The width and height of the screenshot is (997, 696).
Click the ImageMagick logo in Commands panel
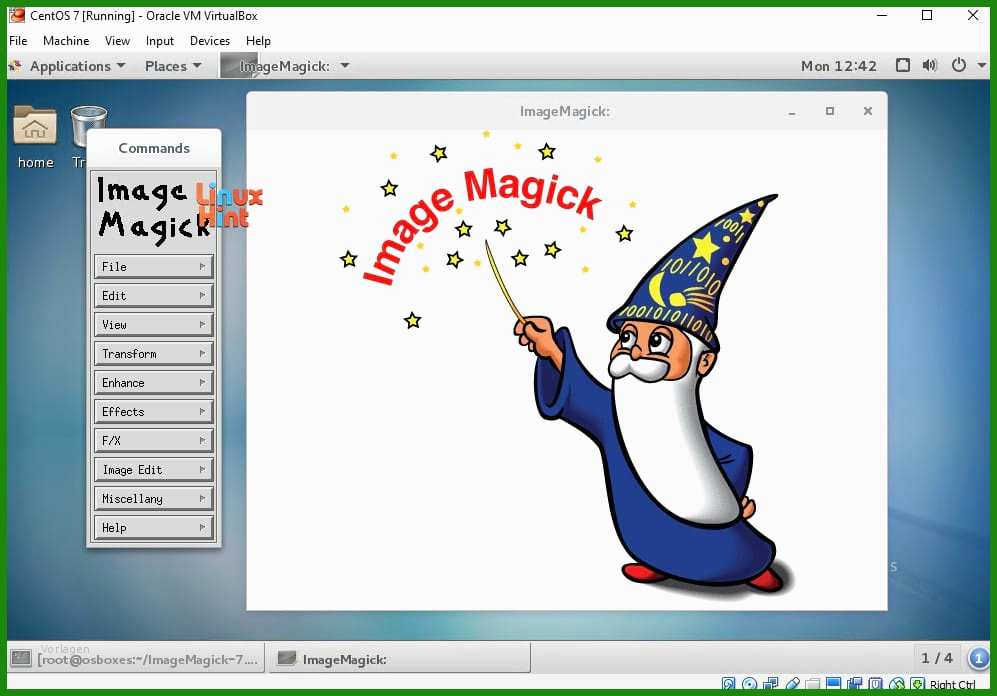tap(154, 210)
